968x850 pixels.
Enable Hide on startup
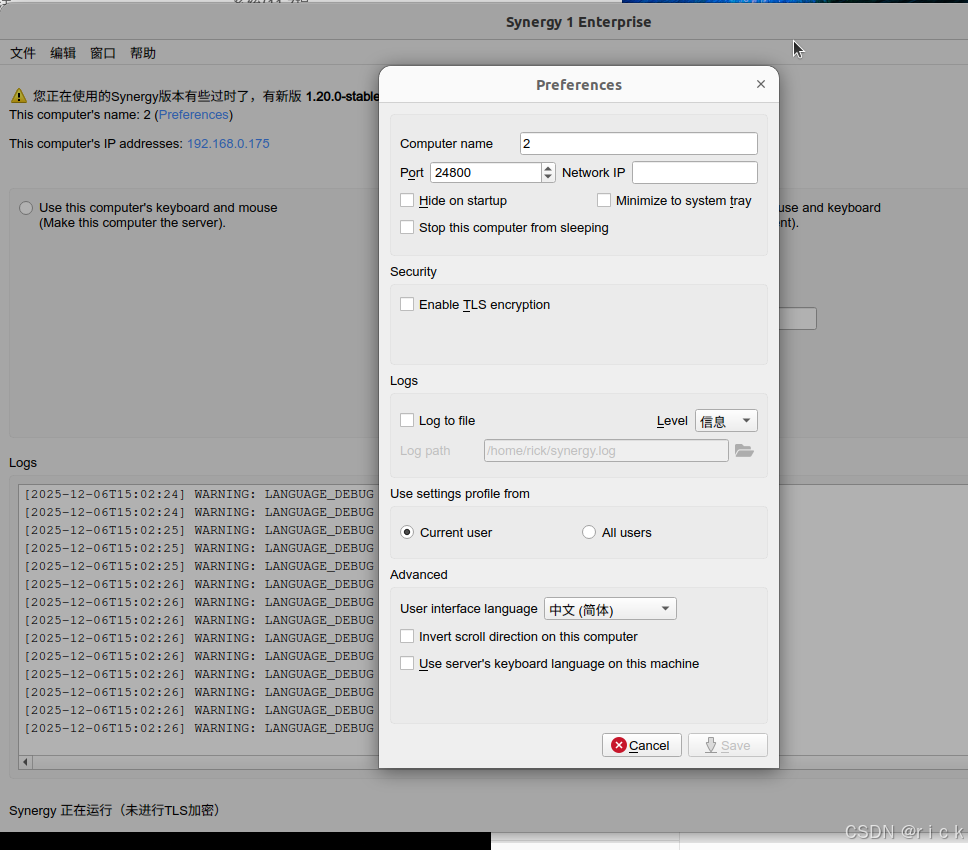tap(407, 200)
